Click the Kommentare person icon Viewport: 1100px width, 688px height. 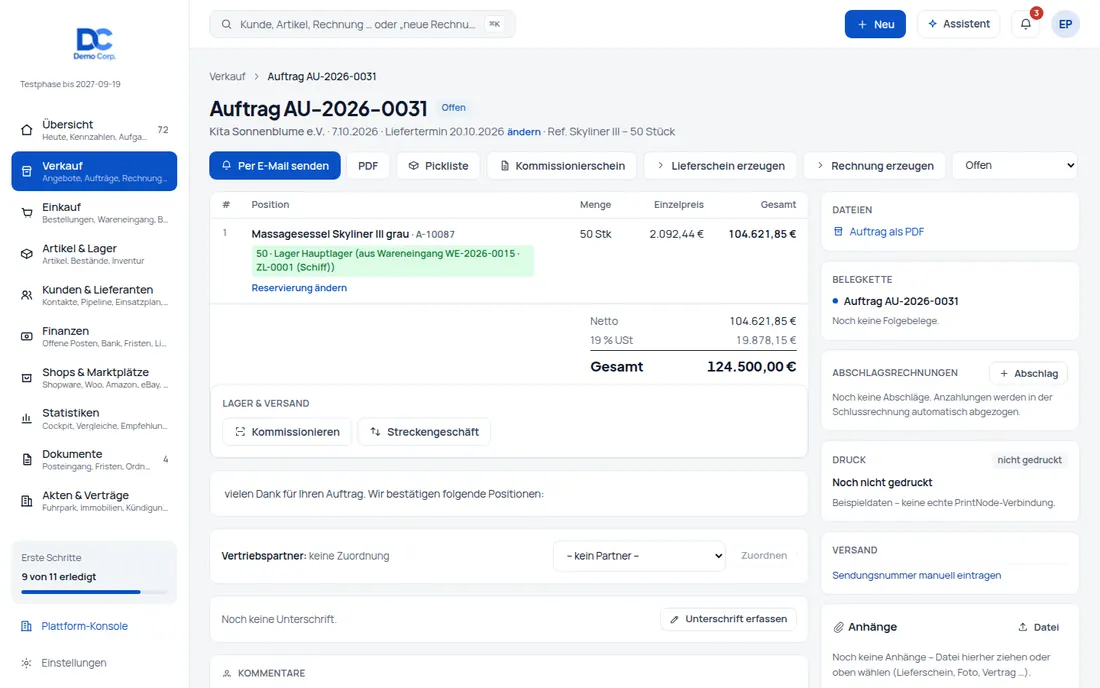coord(227,673)
